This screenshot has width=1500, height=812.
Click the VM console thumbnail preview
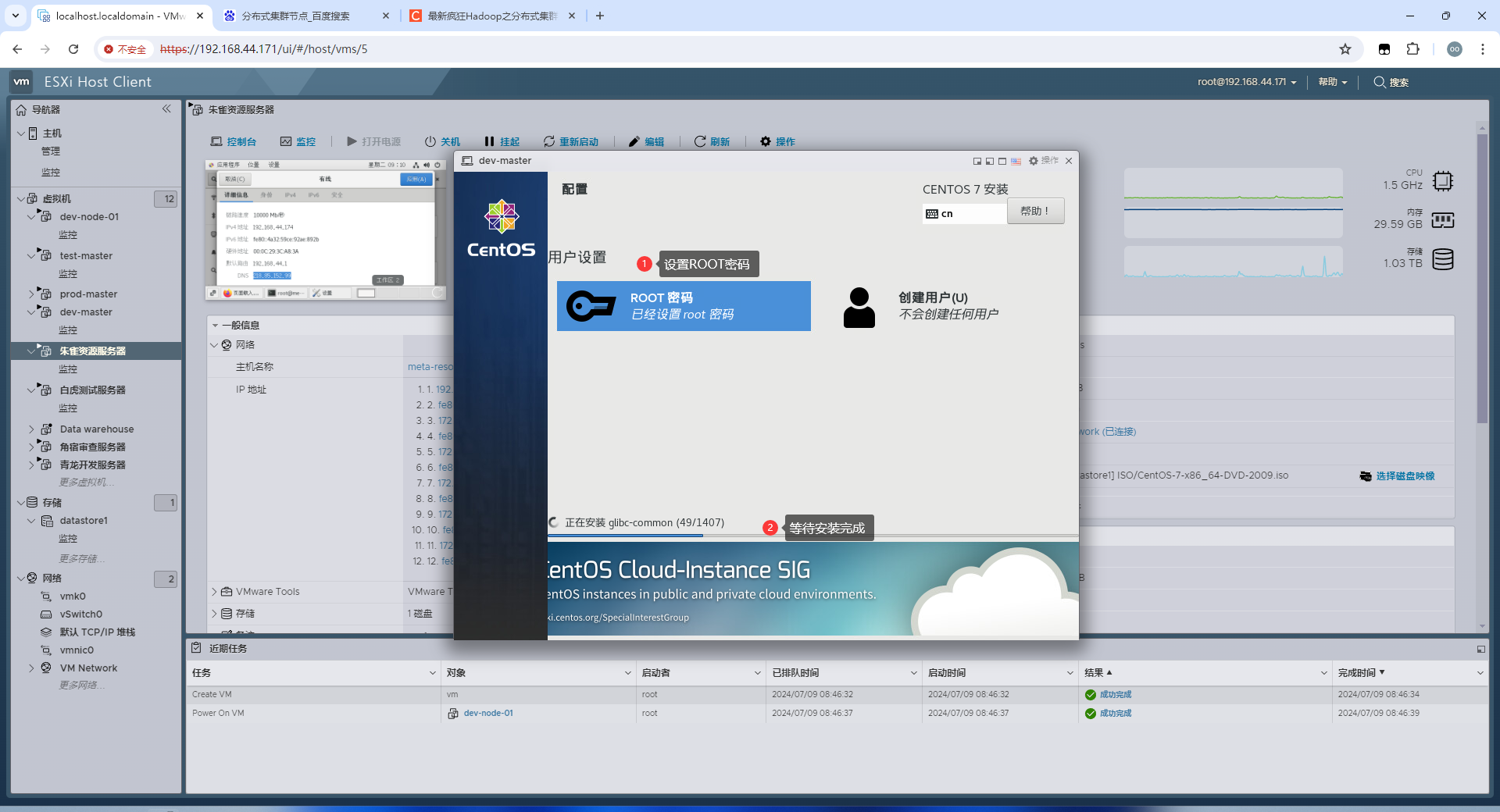(326, 230)
